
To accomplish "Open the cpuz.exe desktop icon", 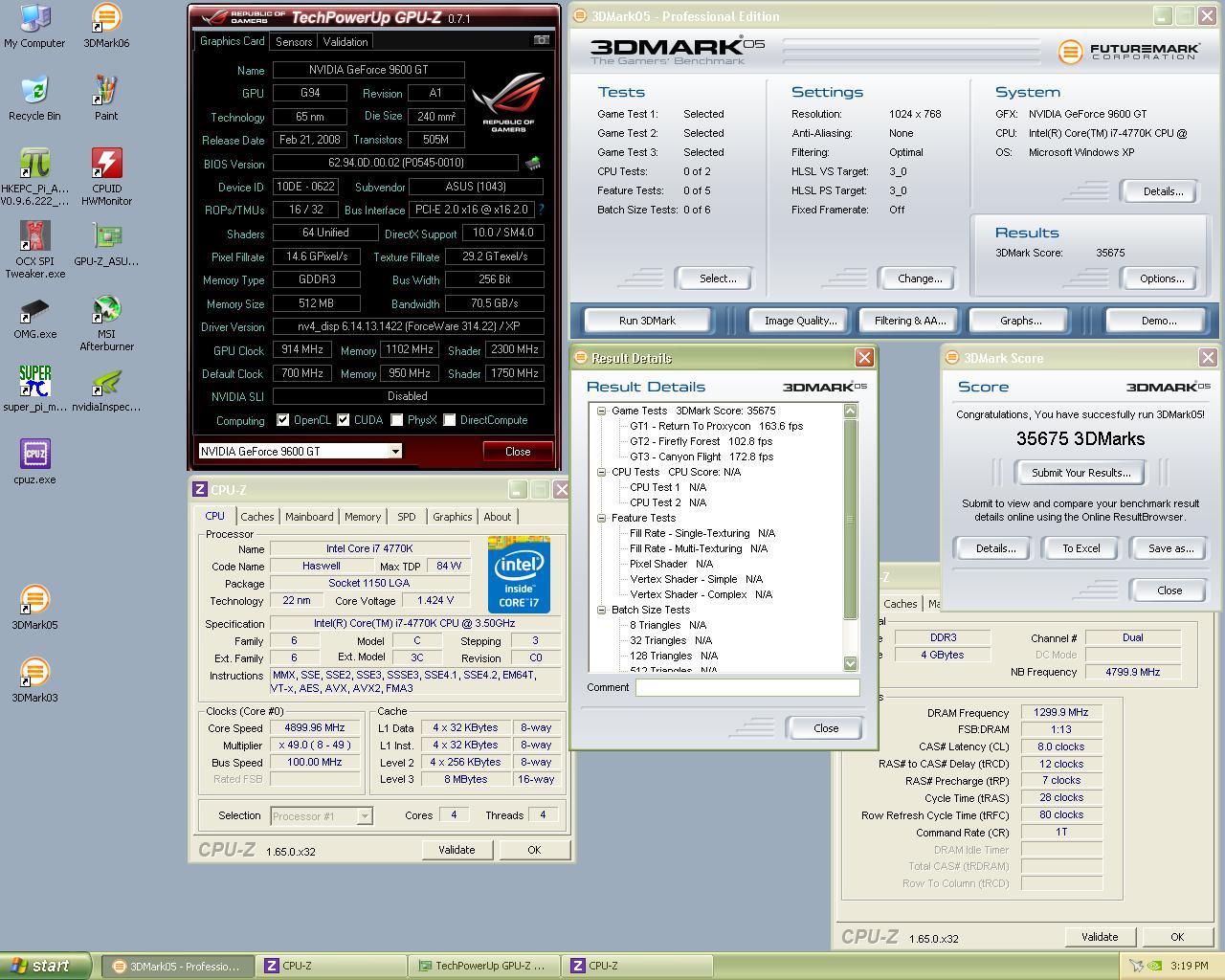I will point(34,462).
